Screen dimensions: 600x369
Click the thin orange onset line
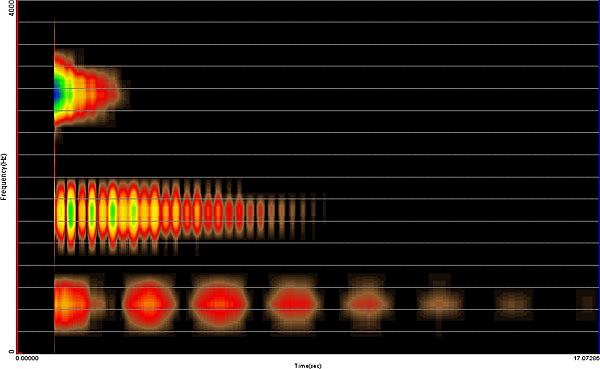pyautogui.click(x=54, y=184)
